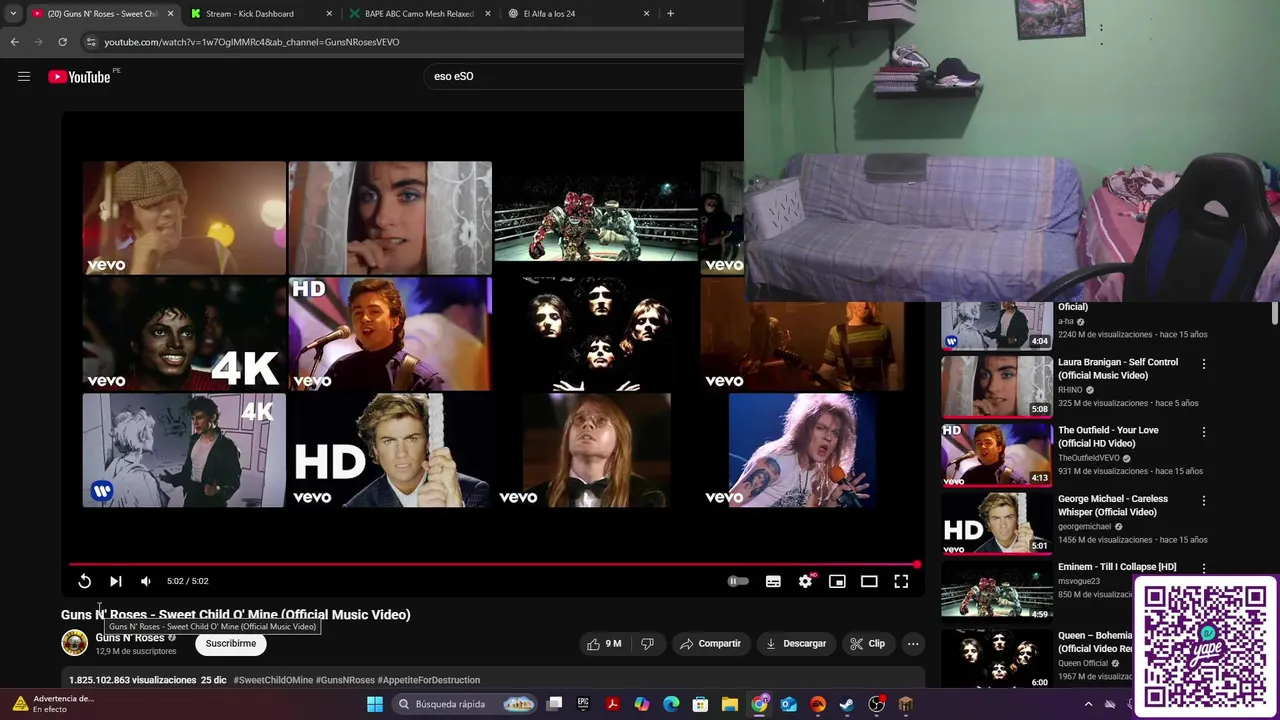Screen dimensions: 1280x720
Task: Focus the YouTube search field
Action: pos(585,76)
